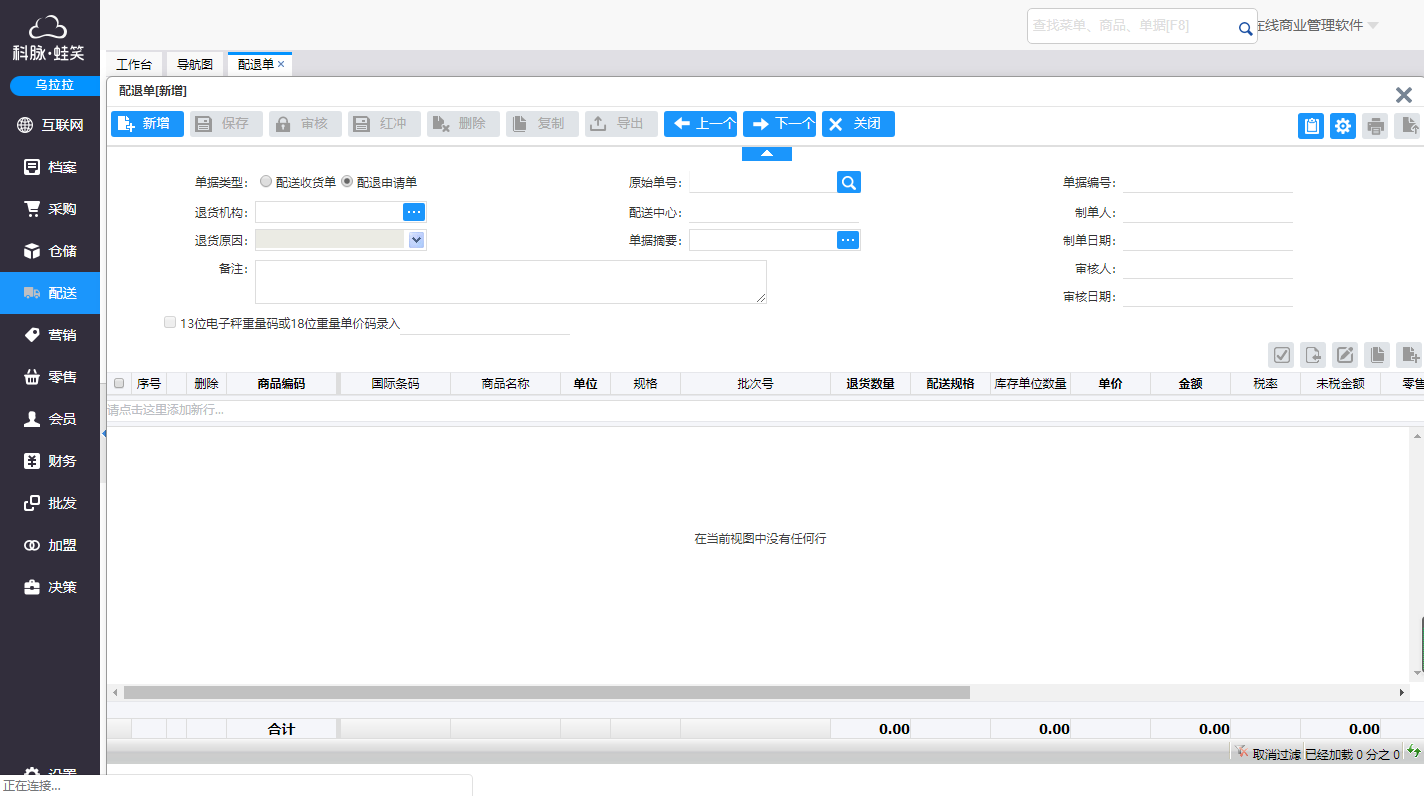Select the 配退申请单 radio option
This screenshot has height=796, width=1424.
tap(347, 182)
